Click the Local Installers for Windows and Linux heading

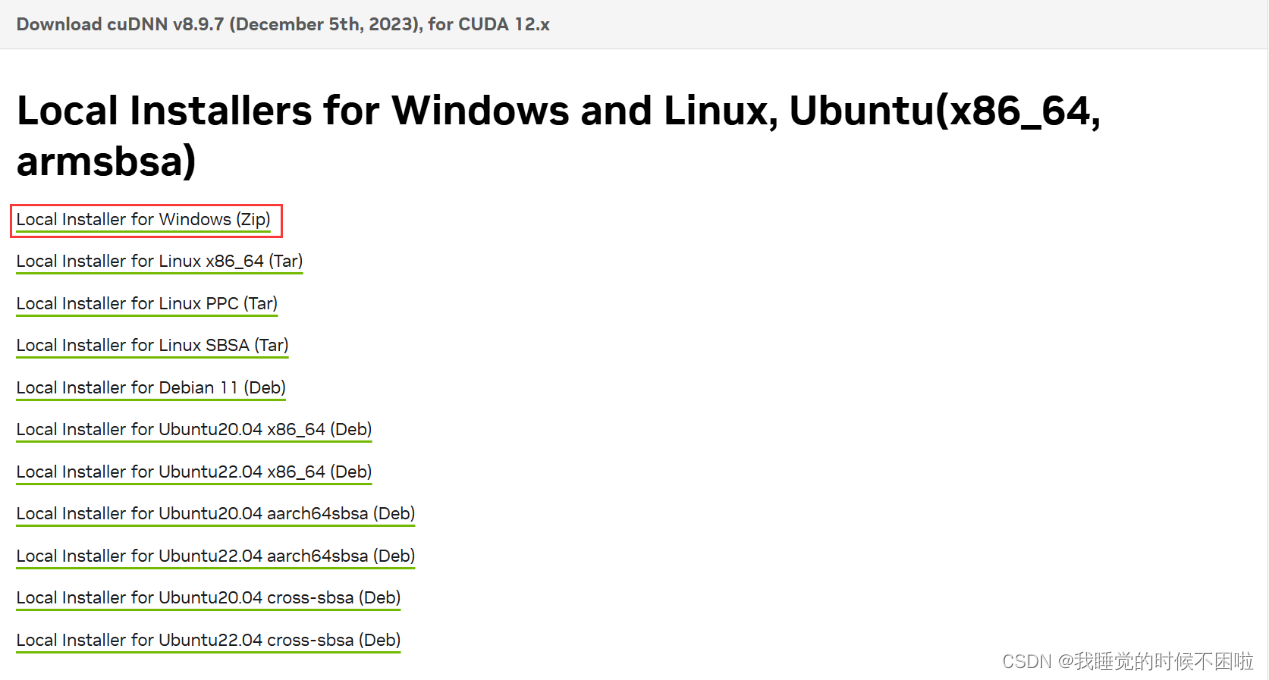point(558,135)
